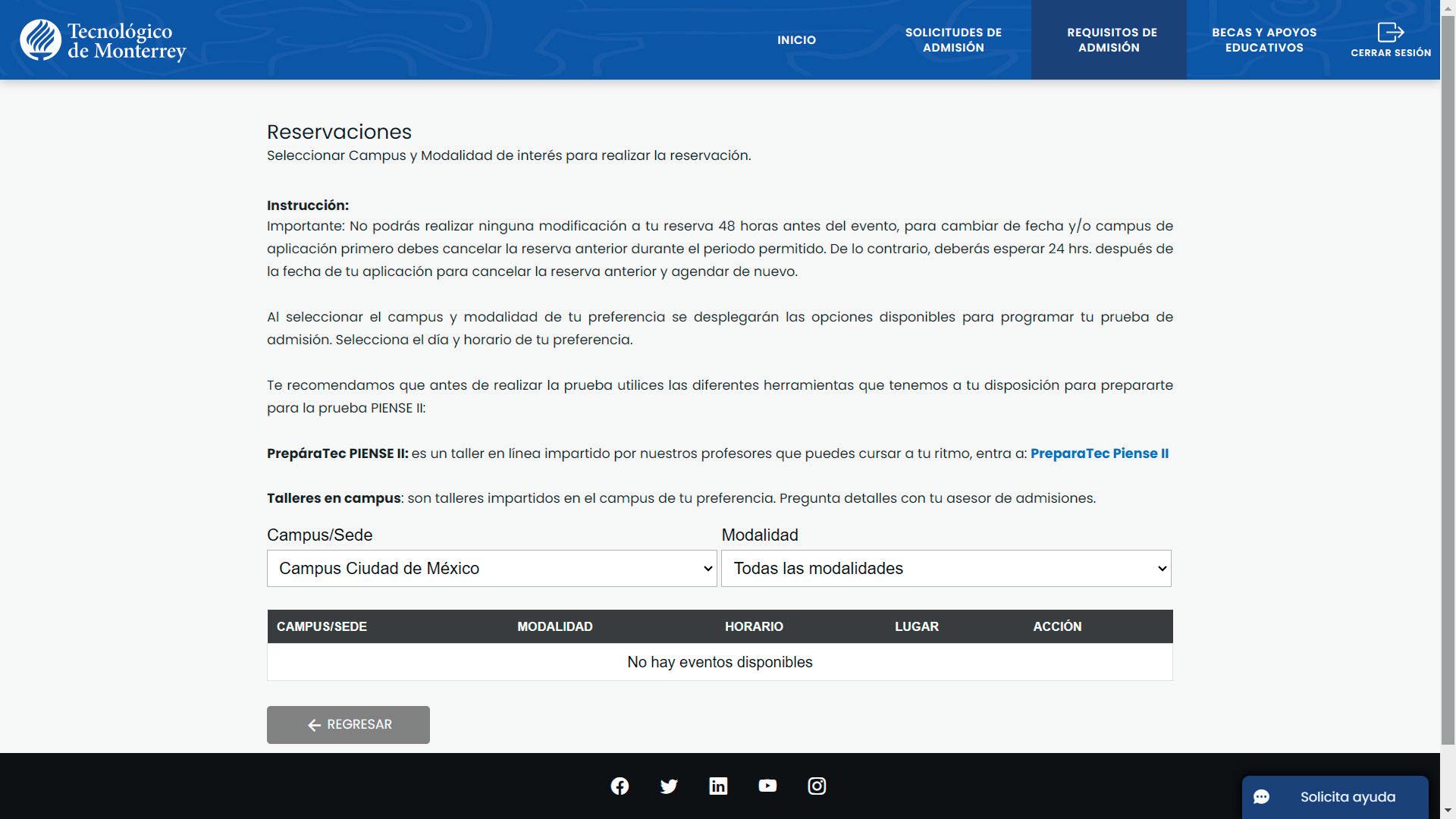Expand the Campus/Sede dropdown
Image resolution: width=1456 pixels, height=819 pixels.
(x=491, y=569)
